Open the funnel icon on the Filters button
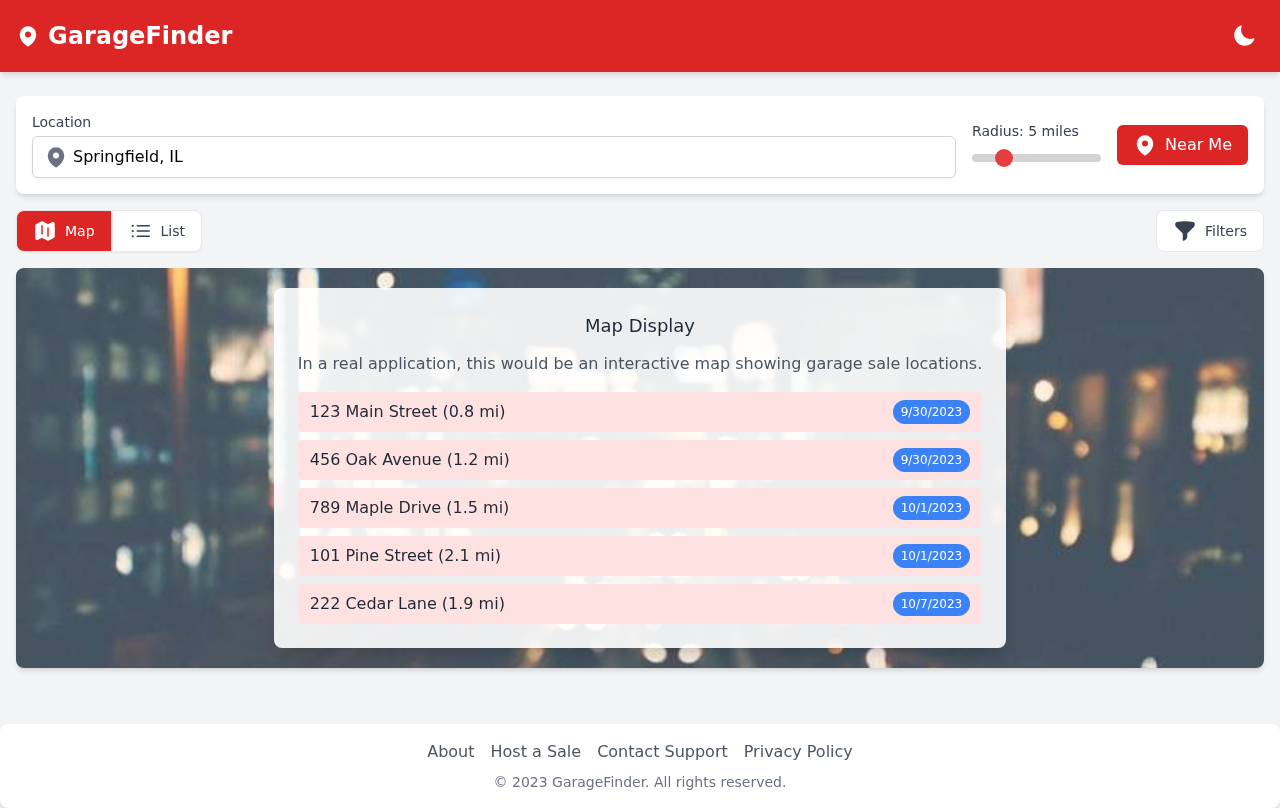Viewport: 1280px width, 808px height. coord(1185,231)
